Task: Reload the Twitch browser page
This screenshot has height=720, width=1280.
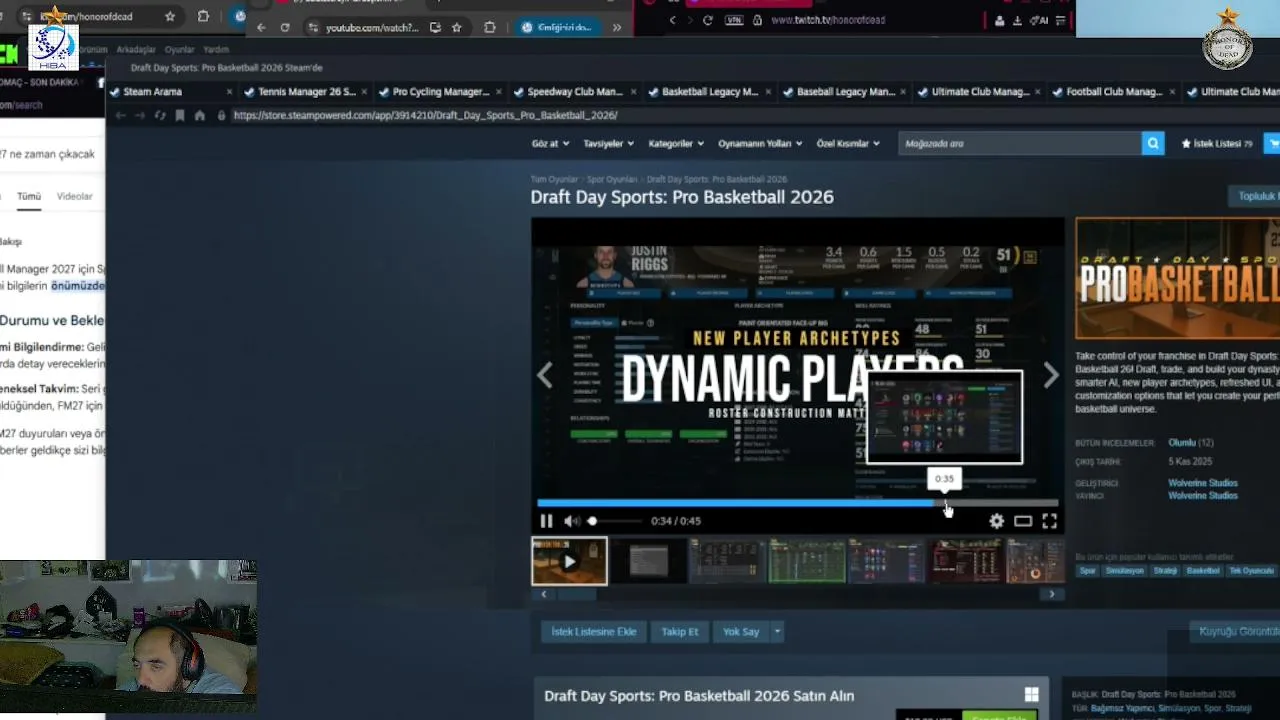Action: click(708, 20)
